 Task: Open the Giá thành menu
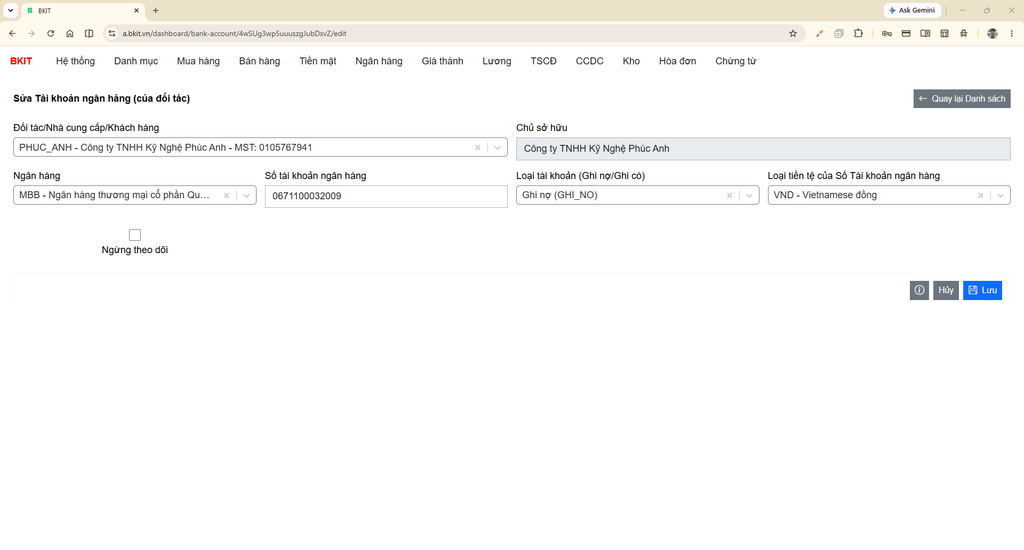[x=442, y=61]
